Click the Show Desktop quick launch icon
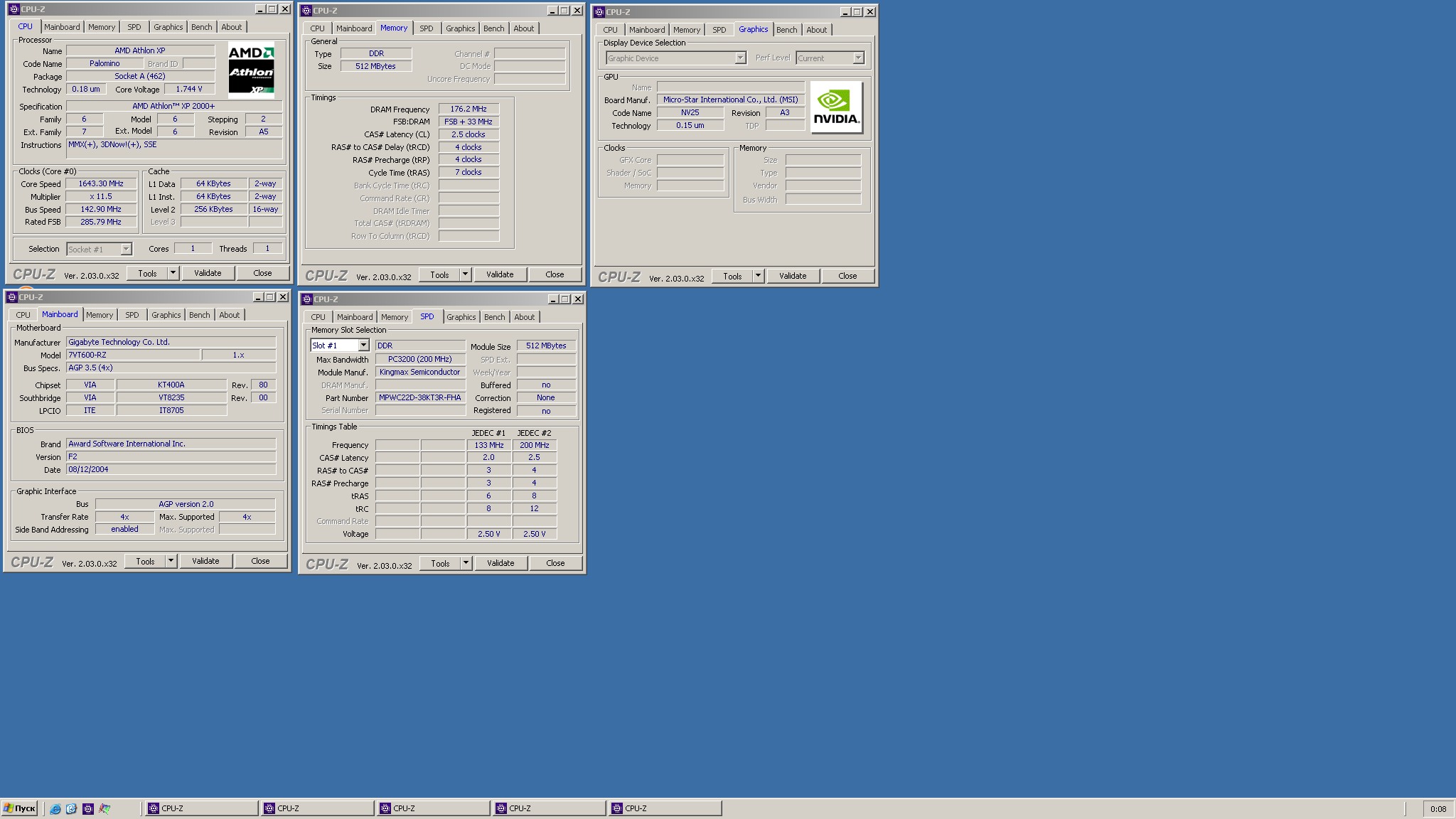 [x=71, y=808]
